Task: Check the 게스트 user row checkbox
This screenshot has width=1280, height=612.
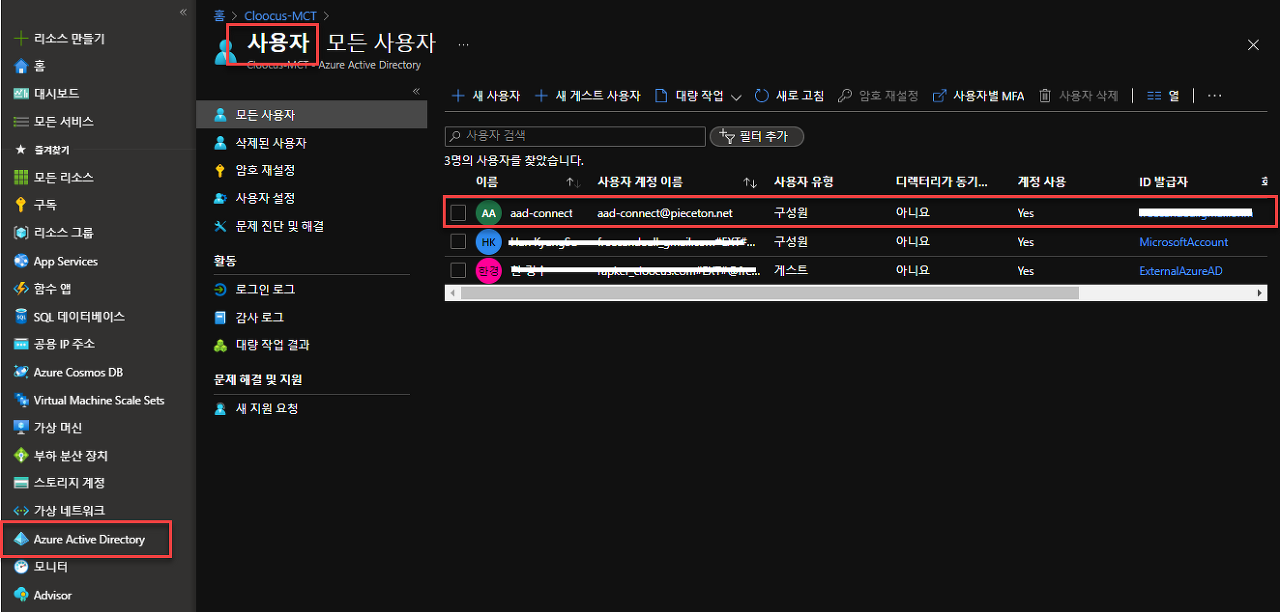Action: [x=458, y=270]
